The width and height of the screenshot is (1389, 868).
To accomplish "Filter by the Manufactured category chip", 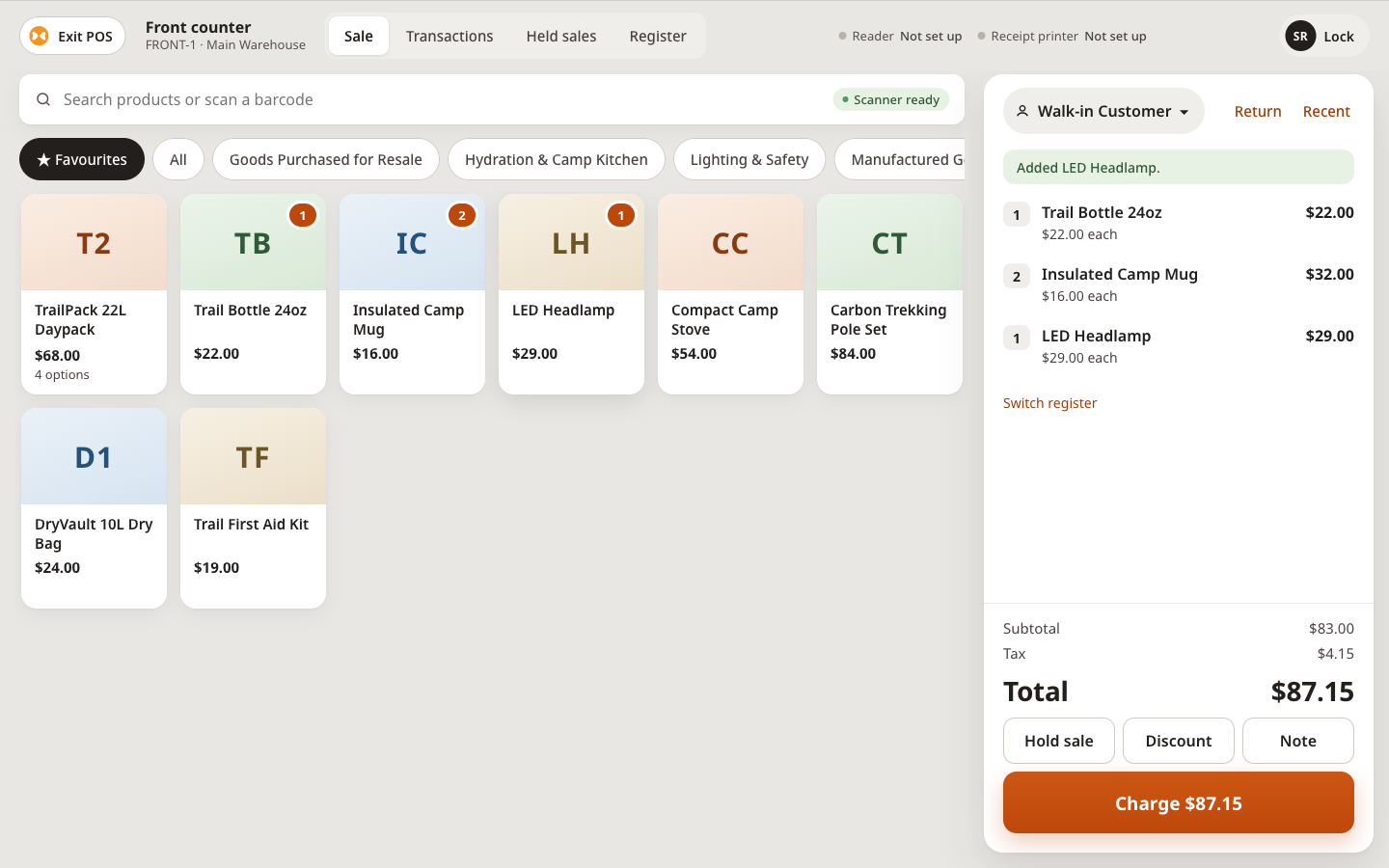I will click(900, 159).
